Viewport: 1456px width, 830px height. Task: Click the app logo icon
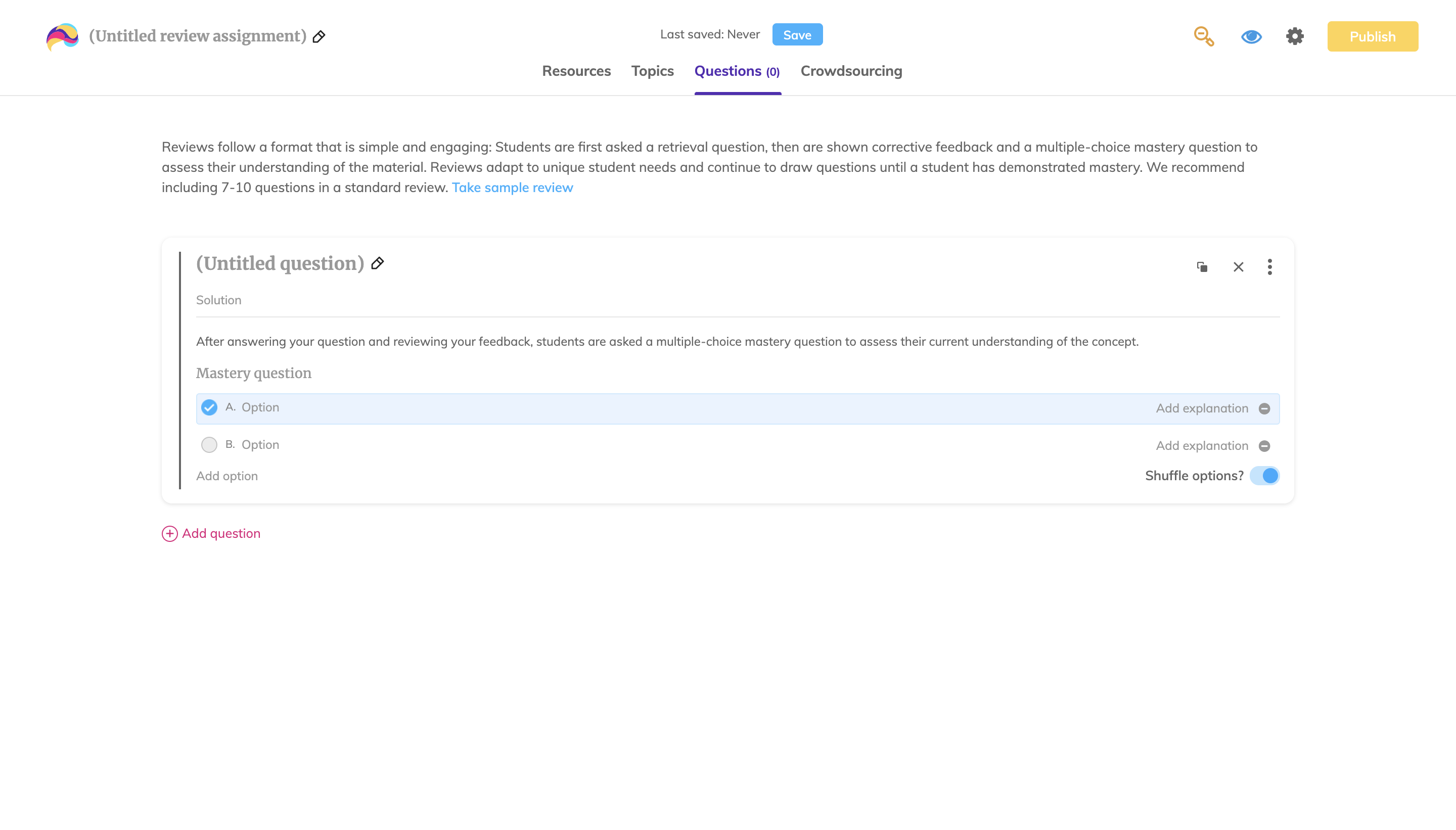coord(62,36)
